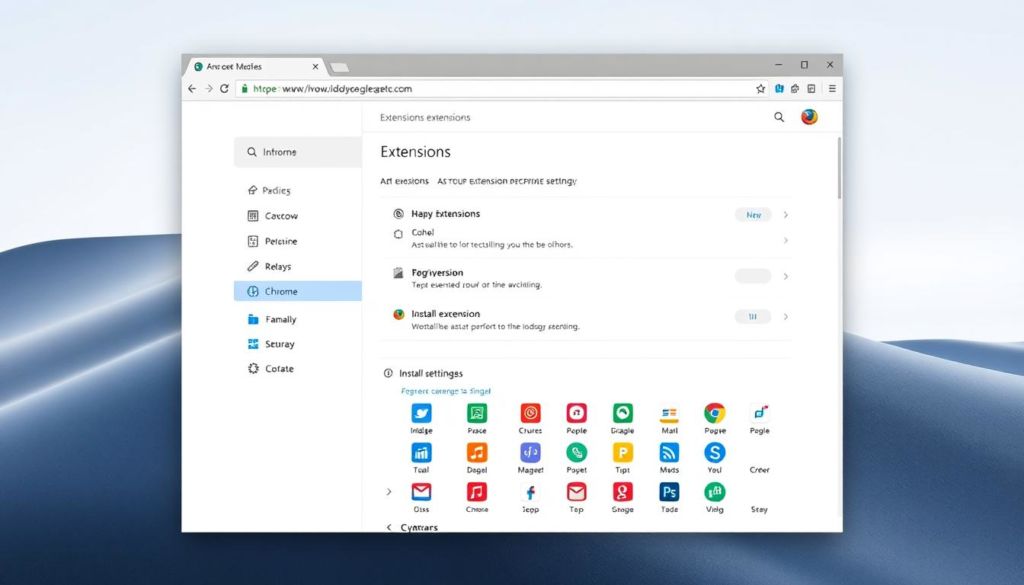Screen dimensions: 1024x585
Task: Open the purple Mageet app icon
Action: (x=530, y=452)
